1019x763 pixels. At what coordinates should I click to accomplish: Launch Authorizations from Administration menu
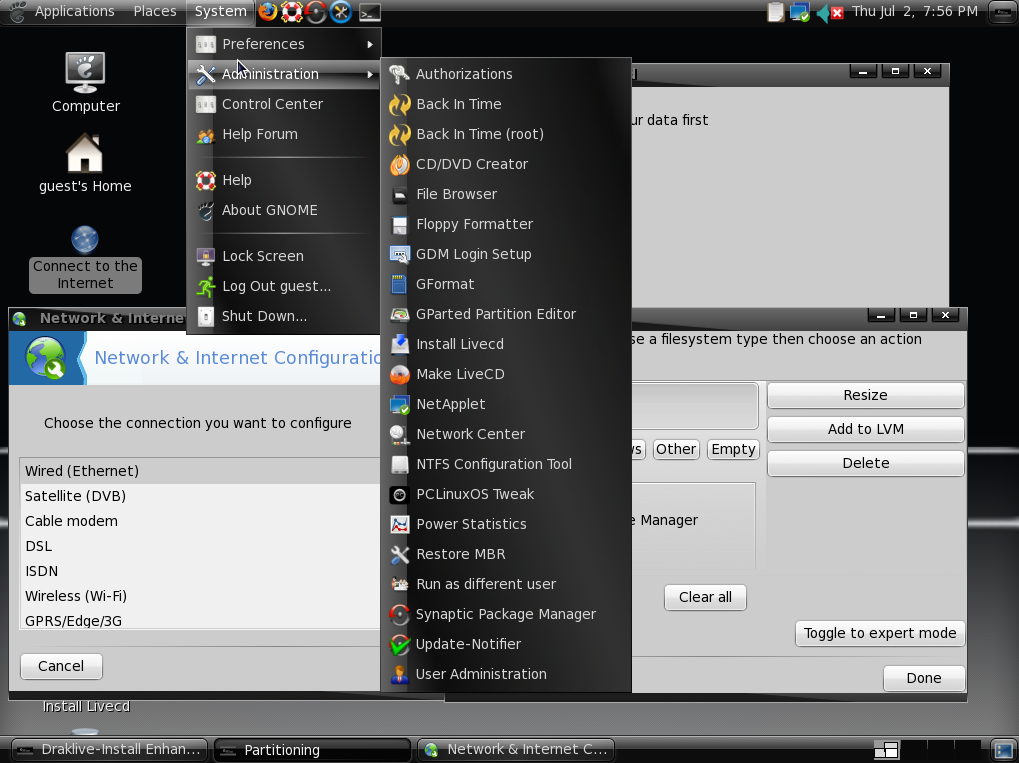[506, 74]
